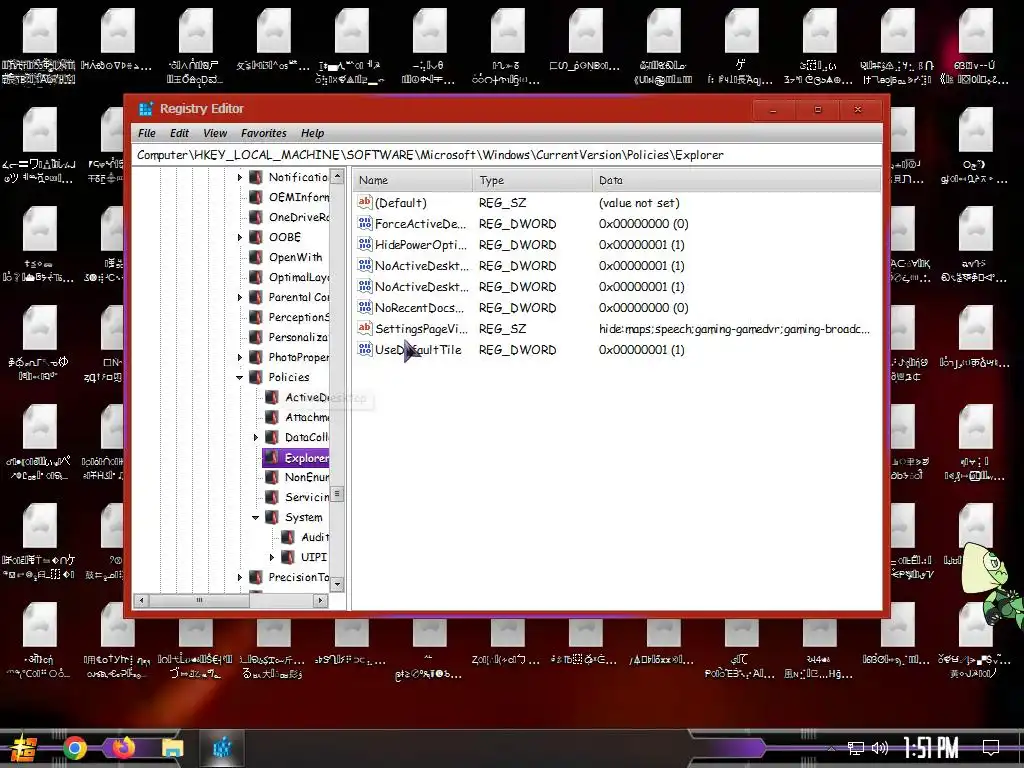Click the HidePowerOpti... DWORD value icon
The height and width of the screenshot is (768, 1024).
364,244
